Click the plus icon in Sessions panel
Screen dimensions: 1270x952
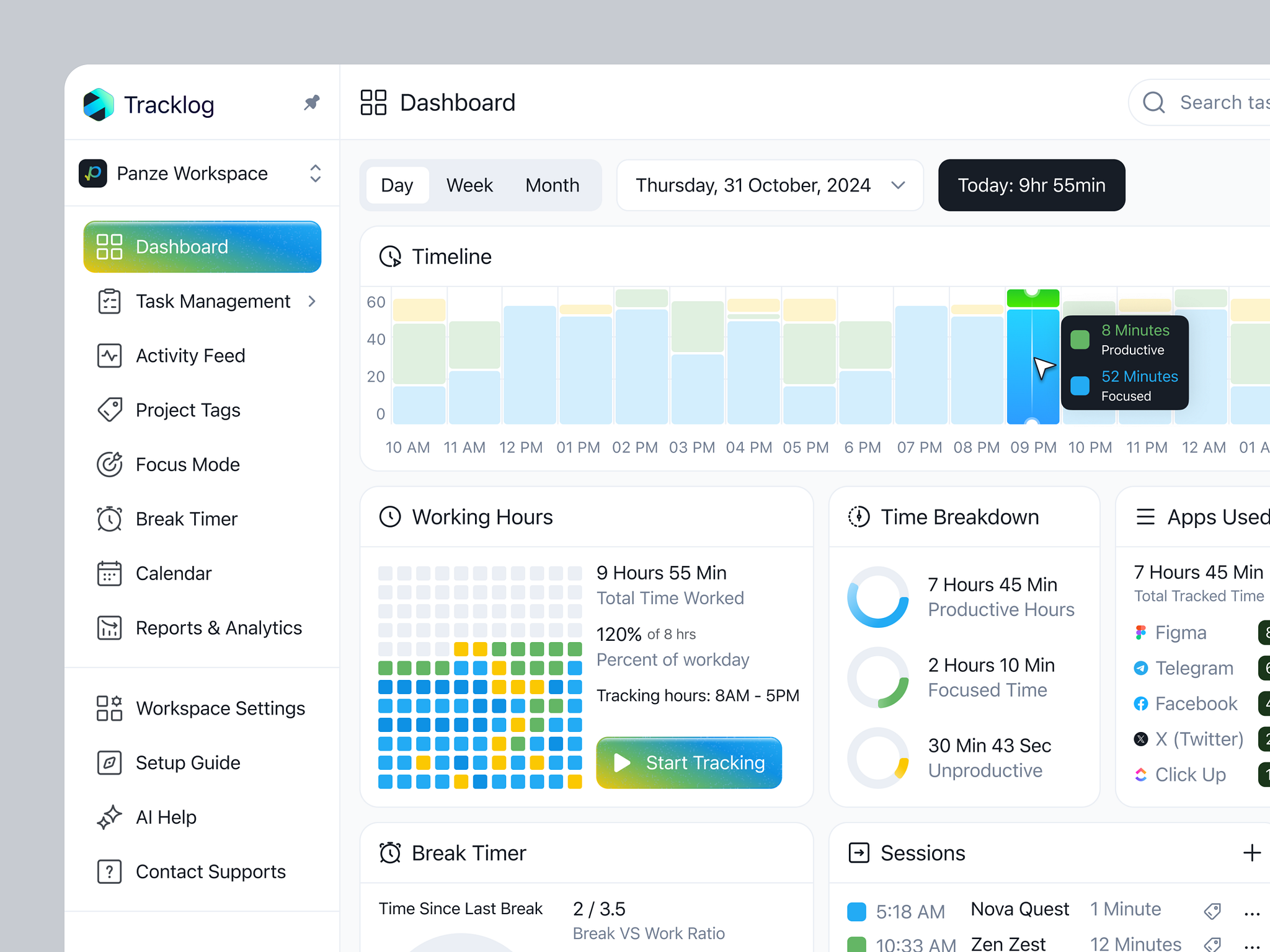pos(1253,852)
